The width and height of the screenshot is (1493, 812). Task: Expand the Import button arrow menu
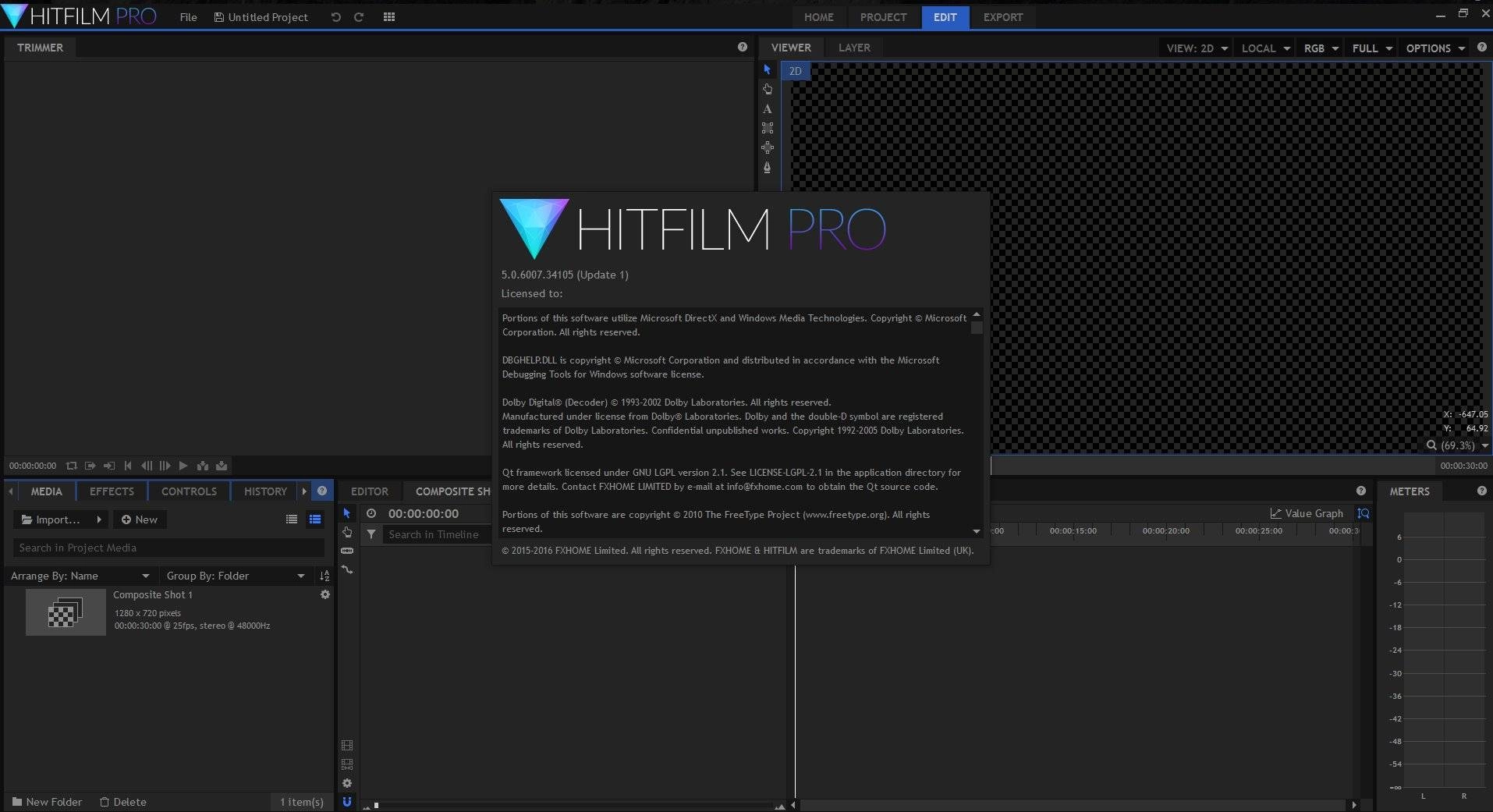point(99,519)
